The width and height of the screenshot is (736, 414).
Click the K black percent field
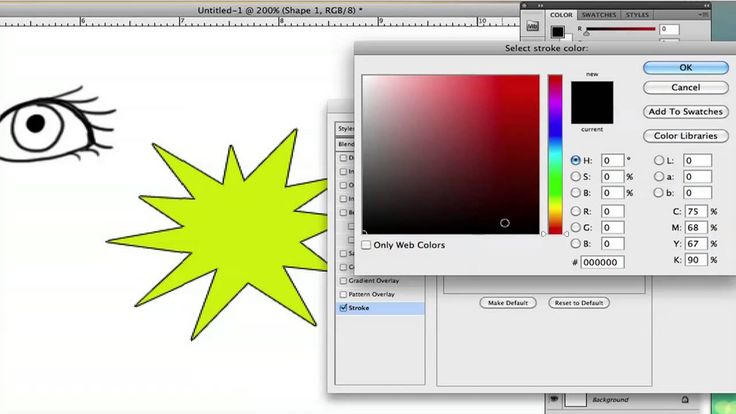coord(696,260)
